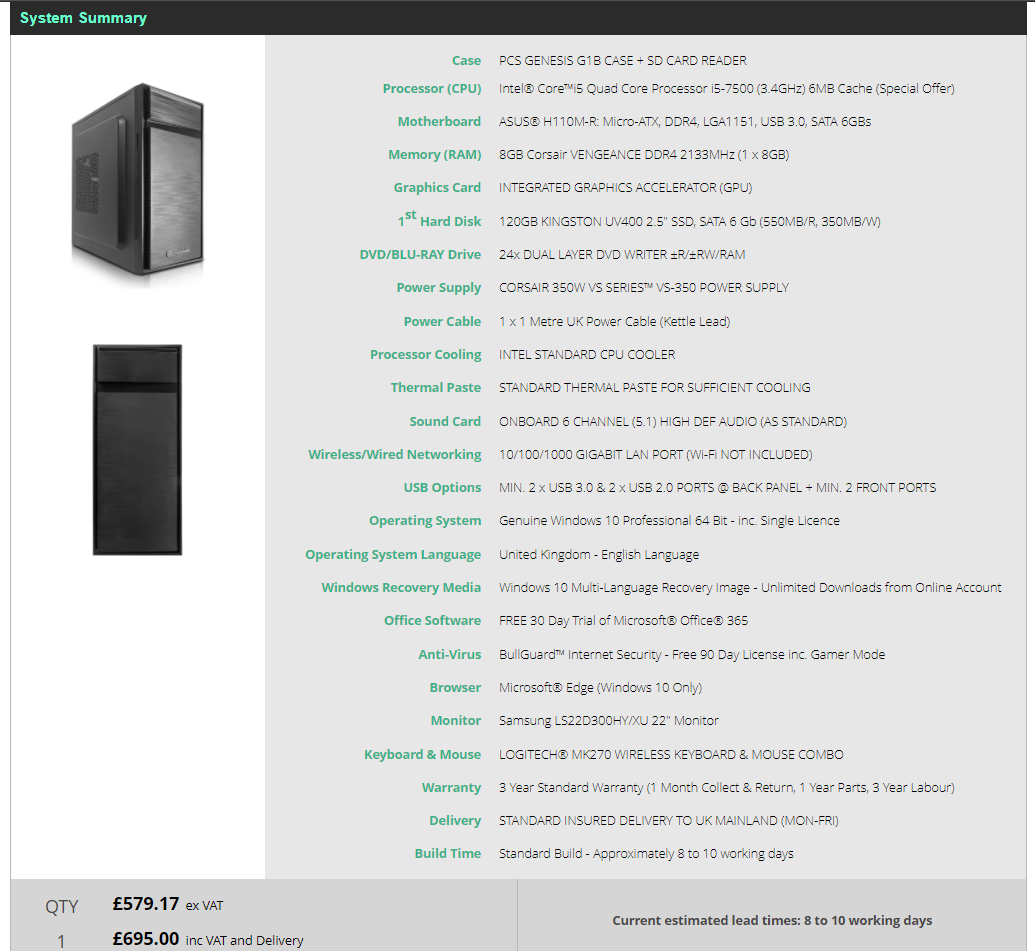Click the £695.00 inc VAT price
This screenshot has width=1035, height=951.
[x=146, y=939]
